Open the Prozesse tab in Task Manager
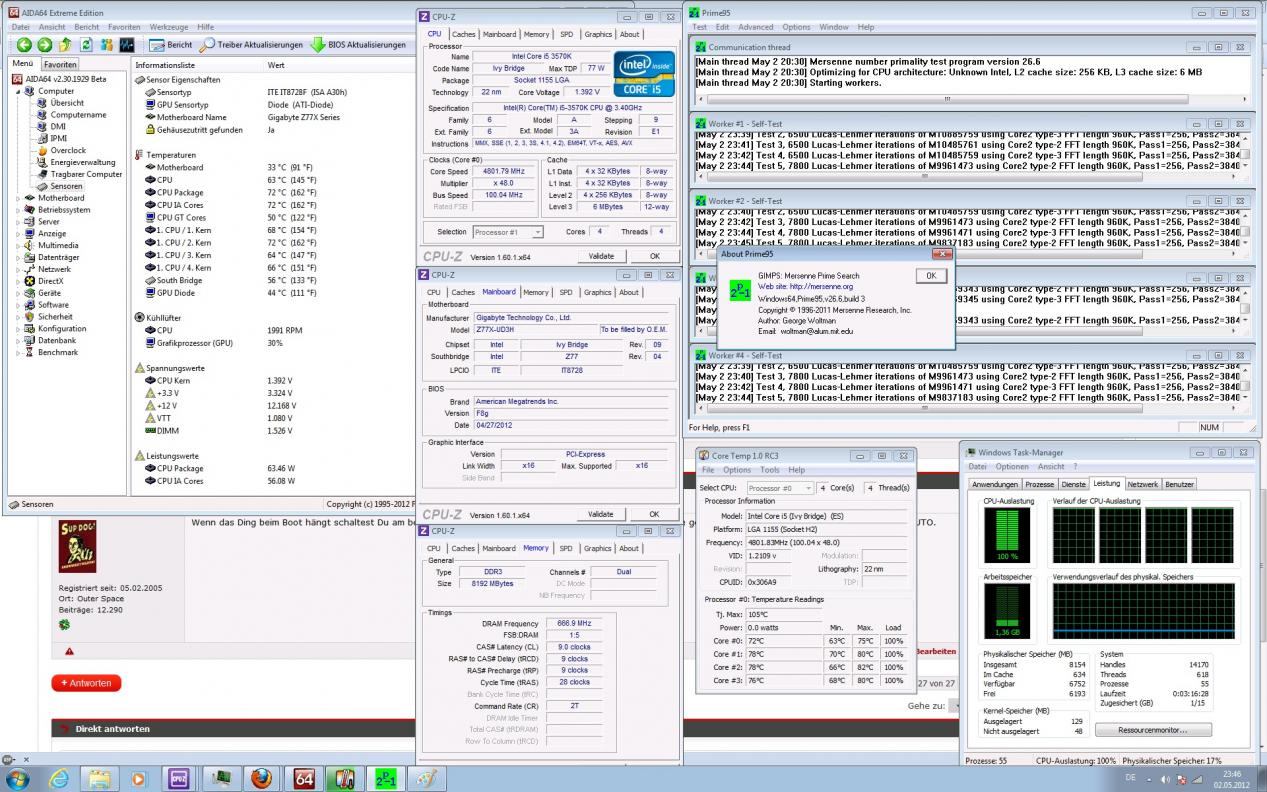The image size is (1267, 792). tap(1039, 484)
